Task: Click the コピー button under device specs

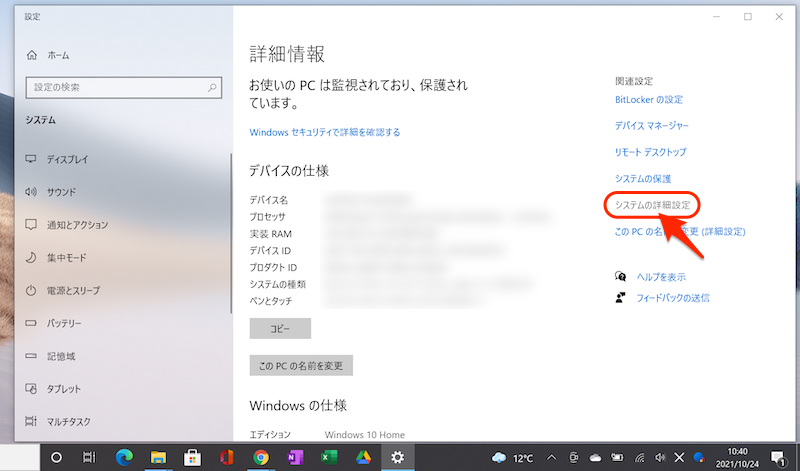Action: click(280, 329)
